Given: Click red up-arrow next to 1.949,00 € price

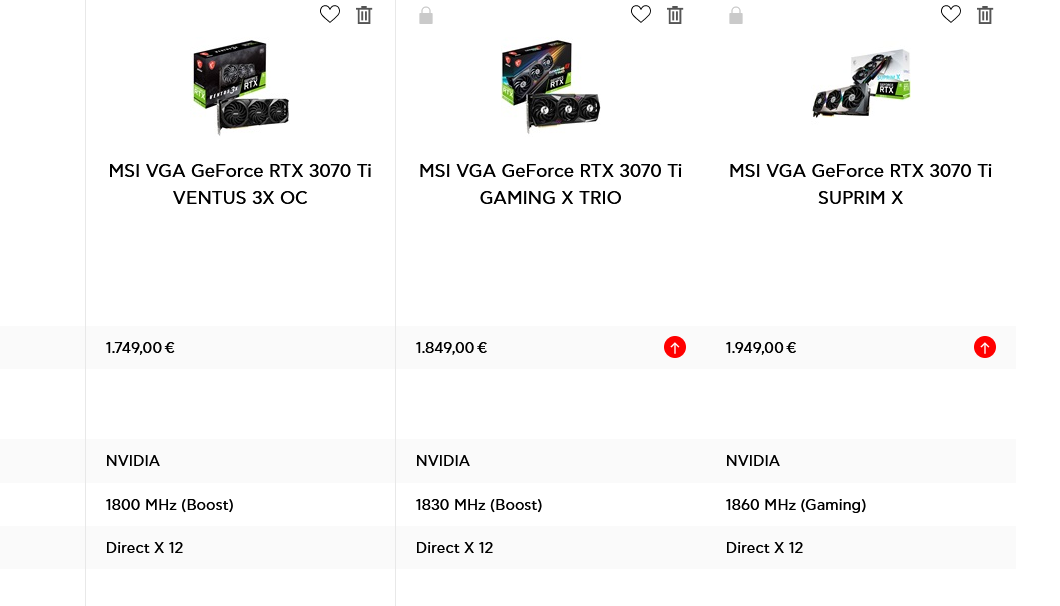Looking at the screenshot, I should tap(985, 348).
